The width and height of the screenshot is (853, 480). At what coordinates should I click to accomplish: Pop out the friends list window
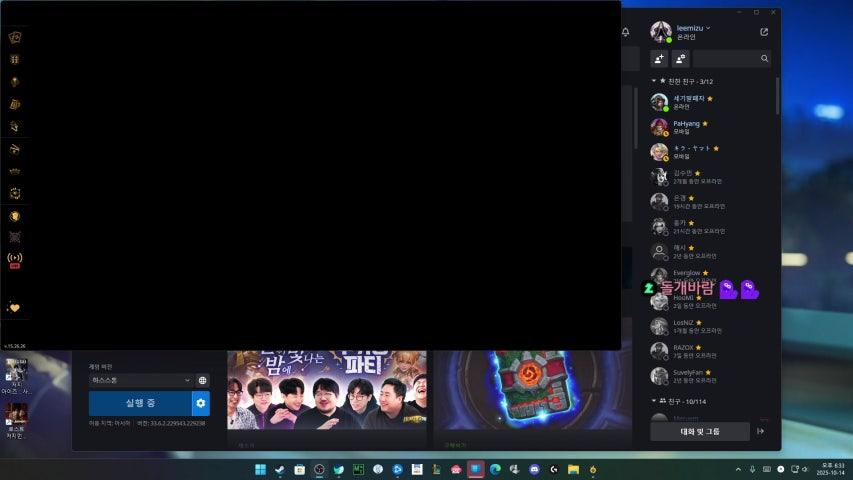(764, 32)
